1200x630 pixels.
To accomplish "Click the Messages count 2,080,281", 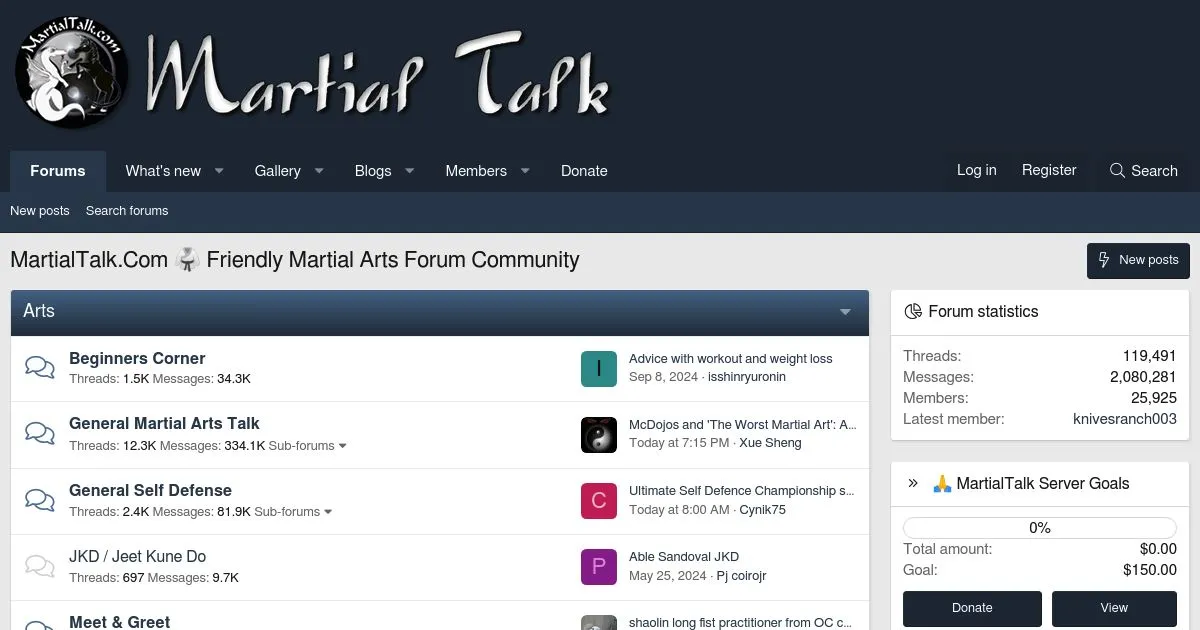I will 1143,377.
